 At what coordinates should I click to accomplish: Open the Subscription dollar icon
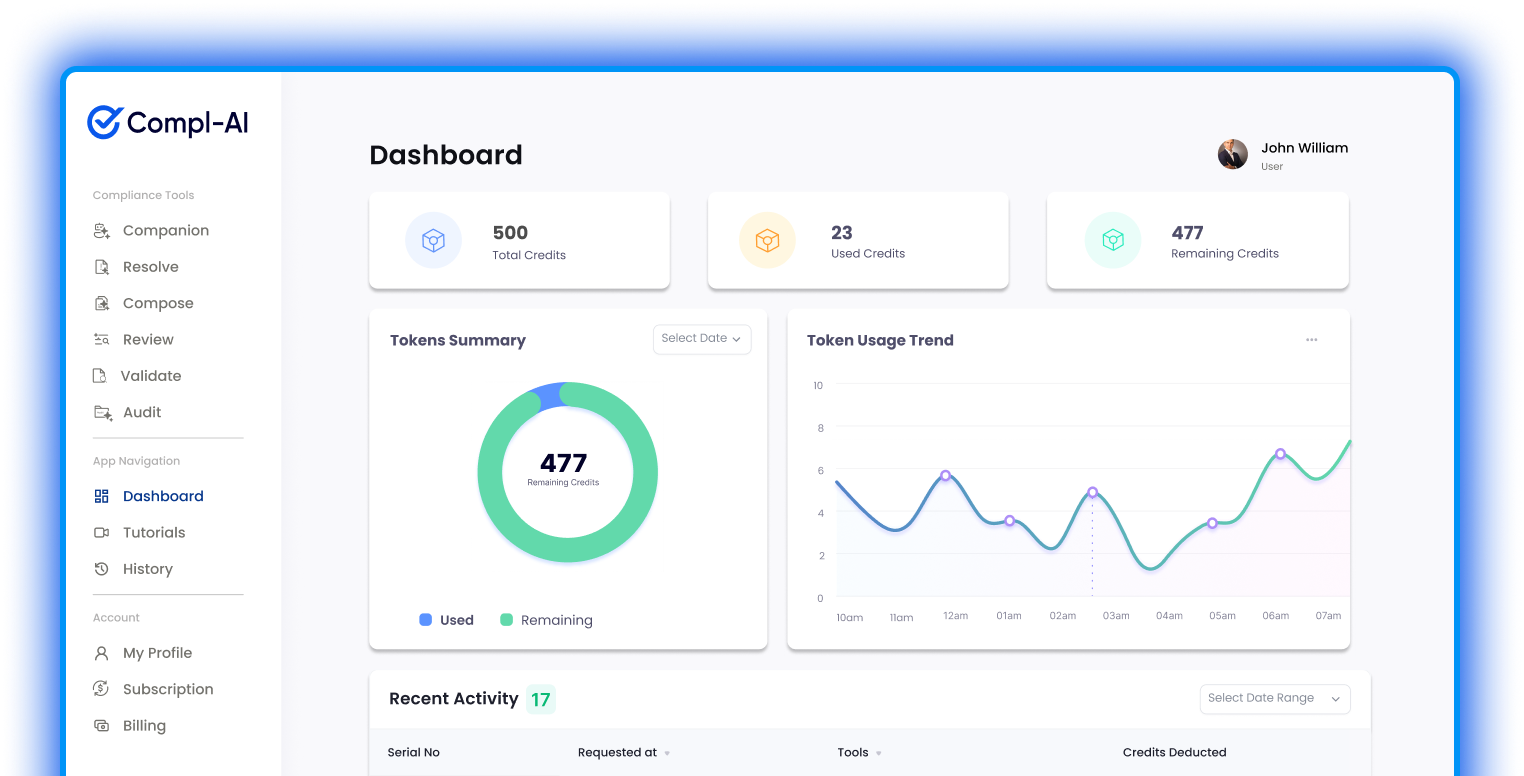[x=101, y=689]
